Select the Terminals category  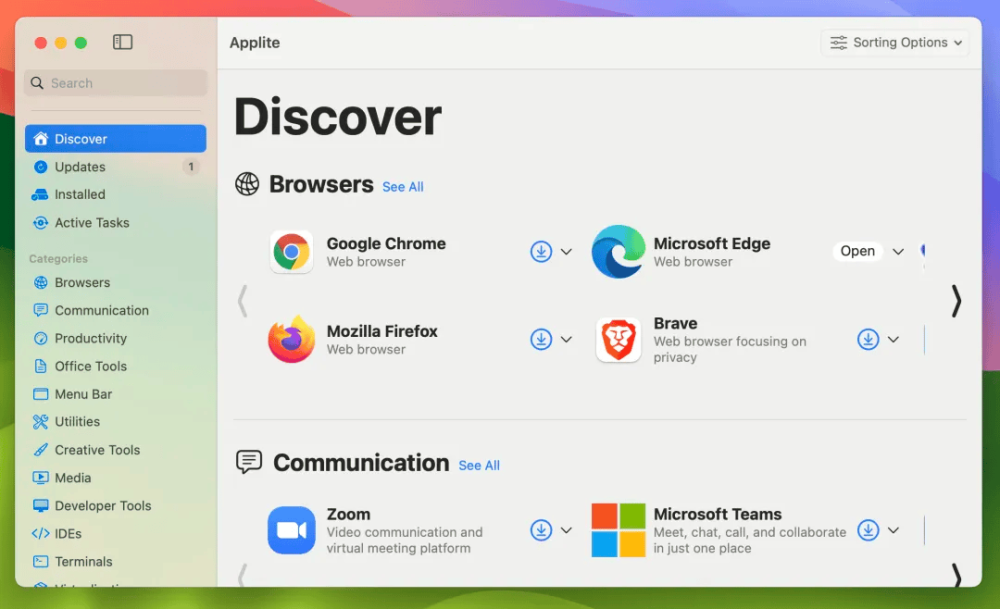pos(115,561)
